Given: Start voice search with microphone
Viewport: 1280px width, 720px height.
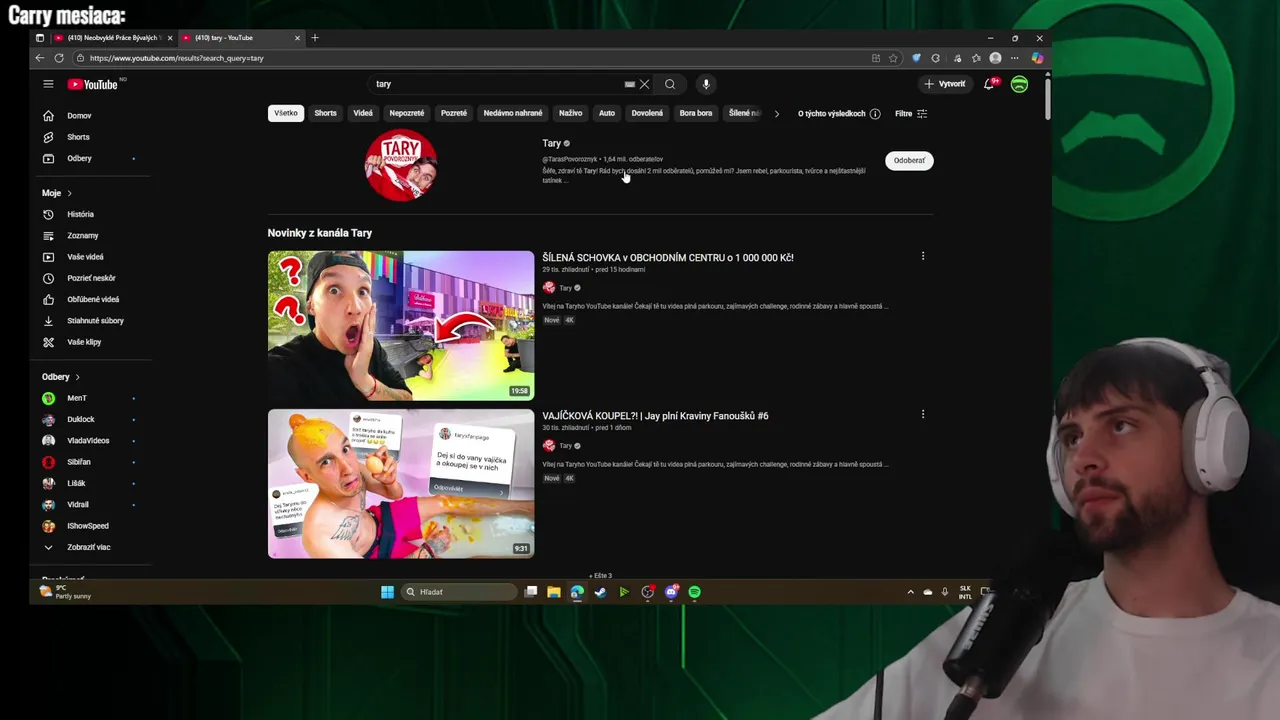Looking at the screenshot, I should pyautogui.click(x=706, y=84).
